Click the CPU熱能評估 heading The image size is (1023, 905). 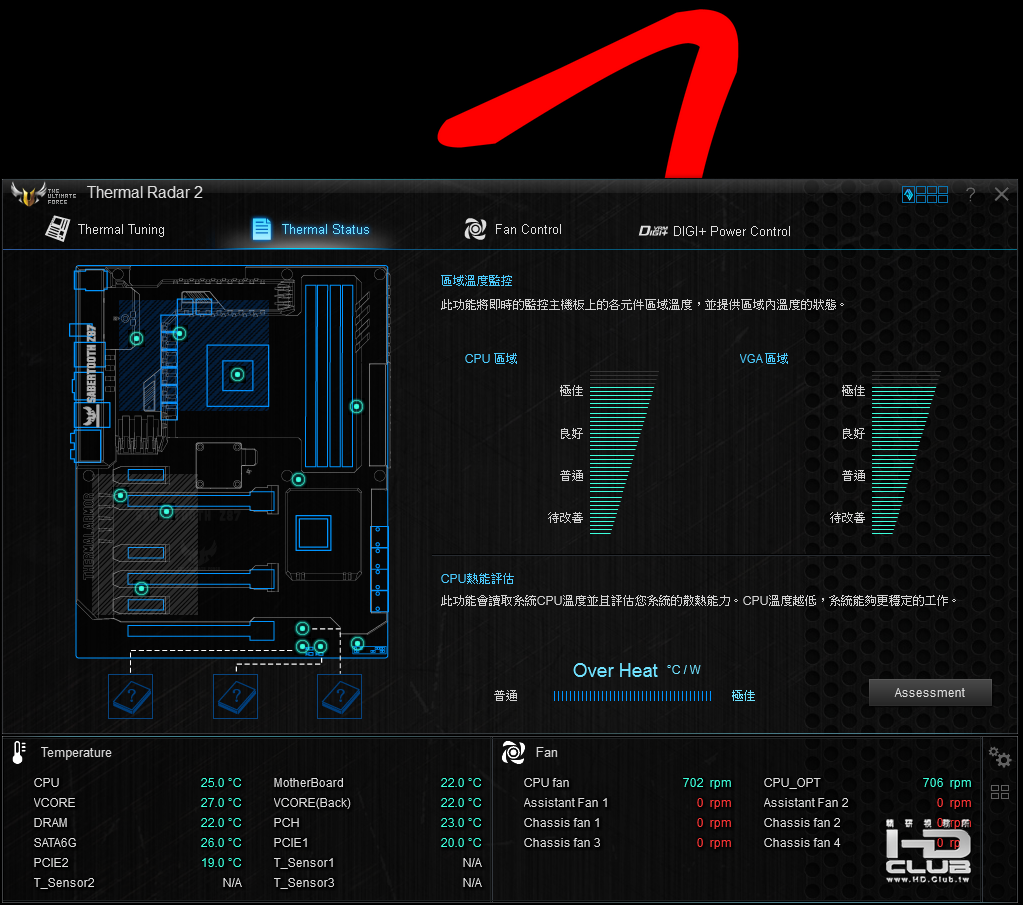point(477,579)
